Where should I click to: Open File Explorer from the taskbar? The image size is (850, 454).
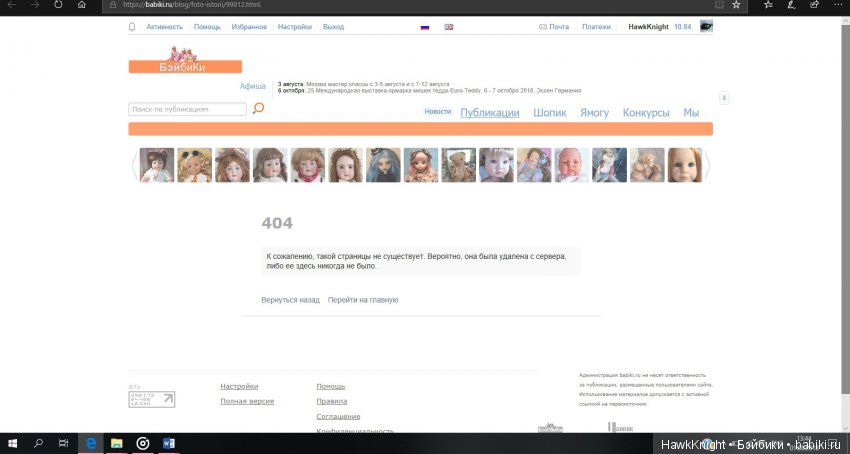(116, 442)
